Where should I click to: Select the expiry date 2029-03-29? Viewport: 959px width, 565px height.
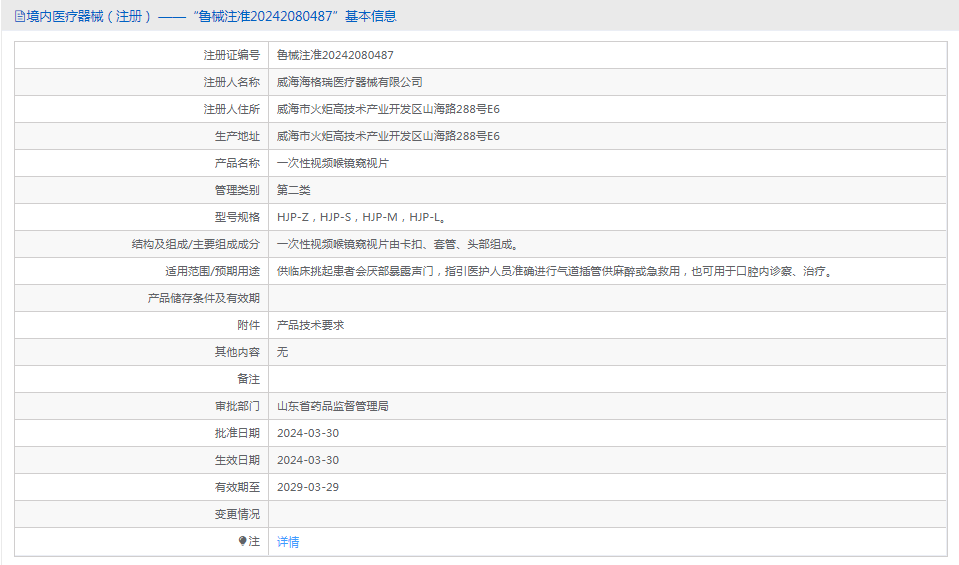click(308, 487)
